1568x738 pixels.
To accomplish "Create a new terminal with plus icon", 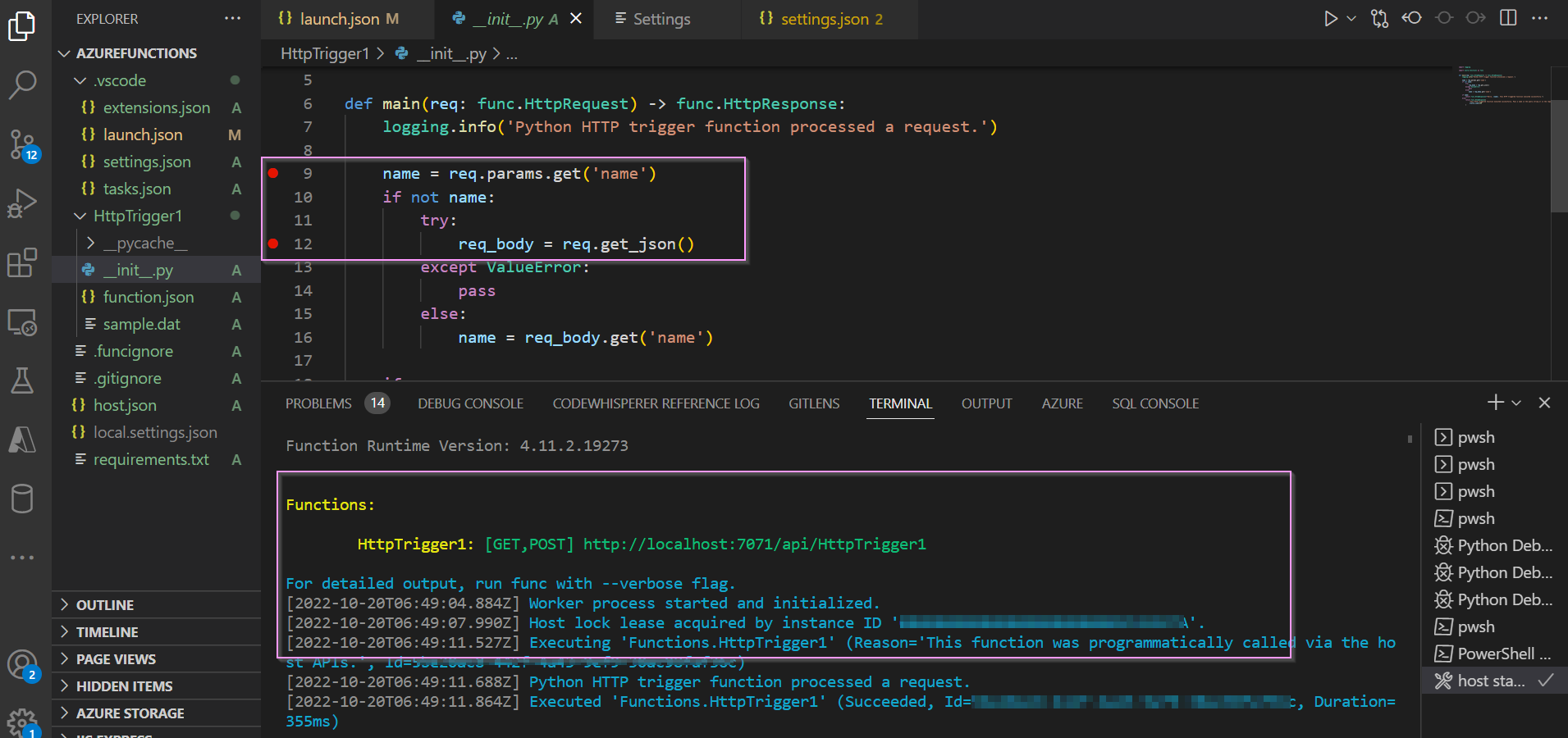I will pyautogui.click(x=1496, y=402).
